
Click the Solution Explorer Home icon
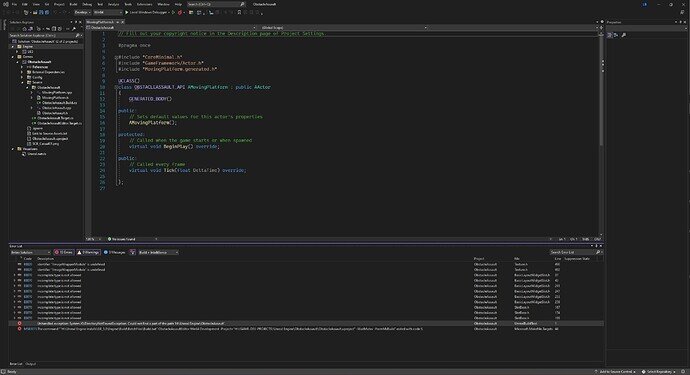click(x=25, y=29)
